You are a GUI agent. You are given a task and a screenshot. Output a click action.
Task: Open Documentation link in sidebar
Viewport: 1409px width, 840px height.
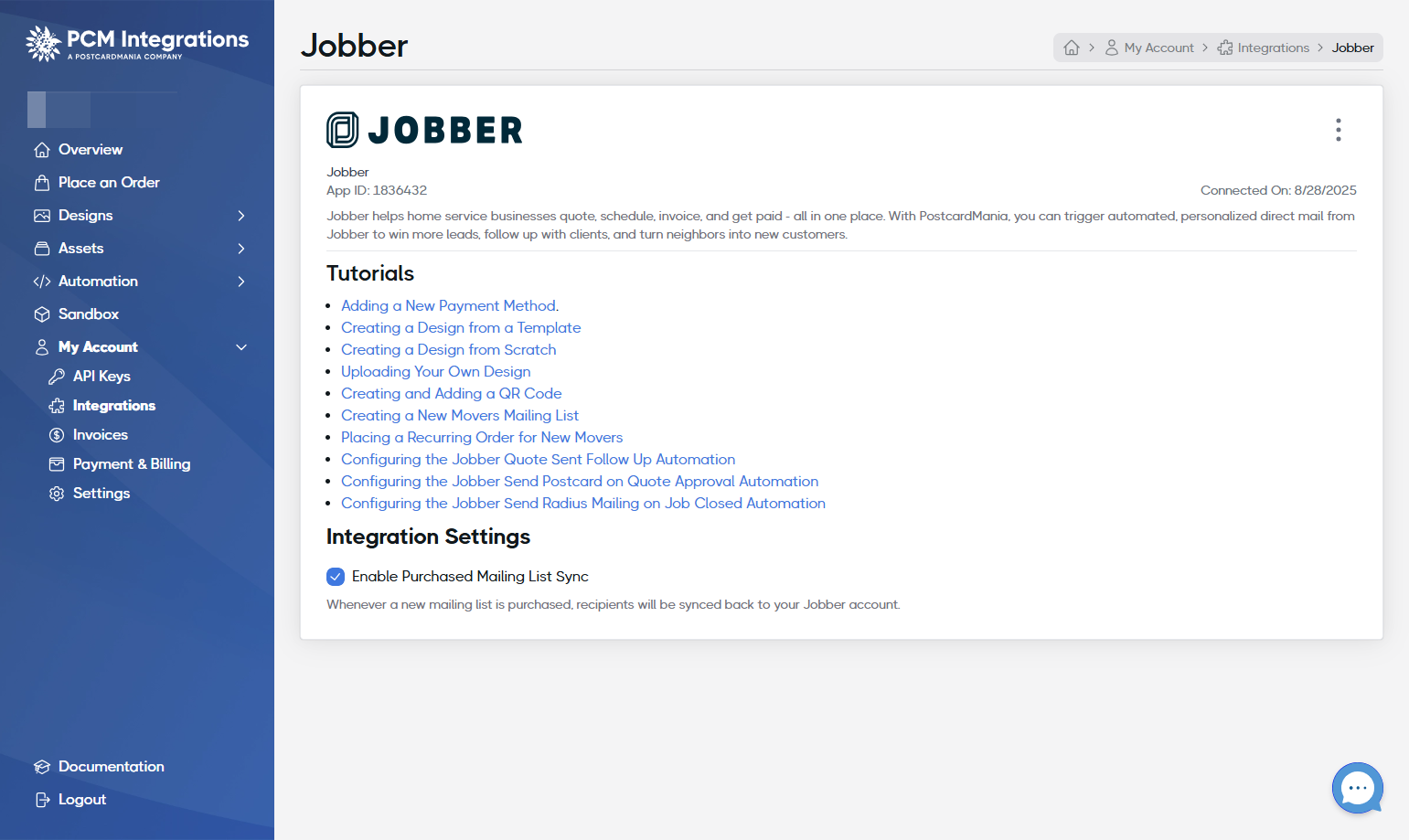pyautogui.click(x=112, y=767)
